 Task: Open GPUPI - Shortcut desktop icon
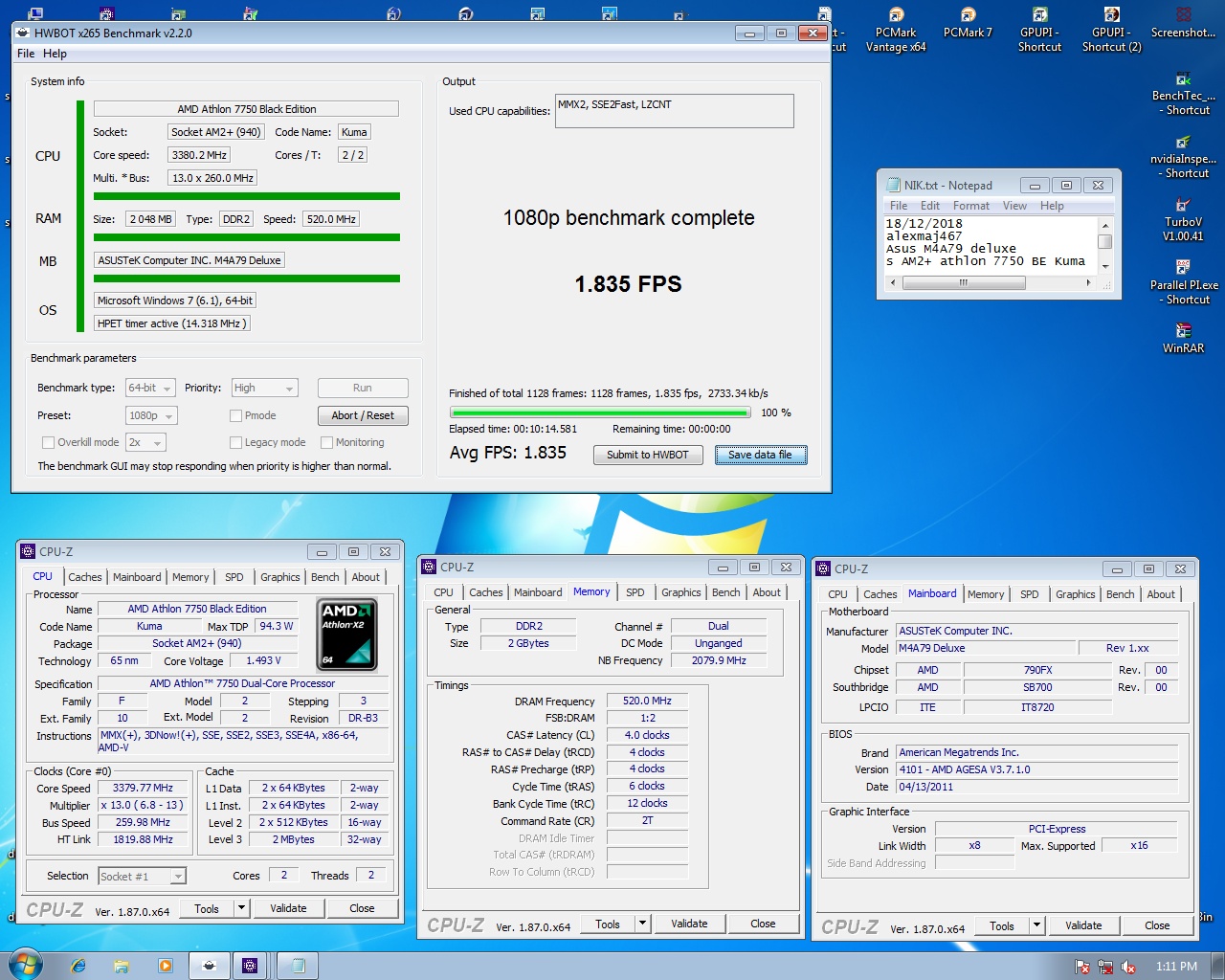pos(1039,30)
